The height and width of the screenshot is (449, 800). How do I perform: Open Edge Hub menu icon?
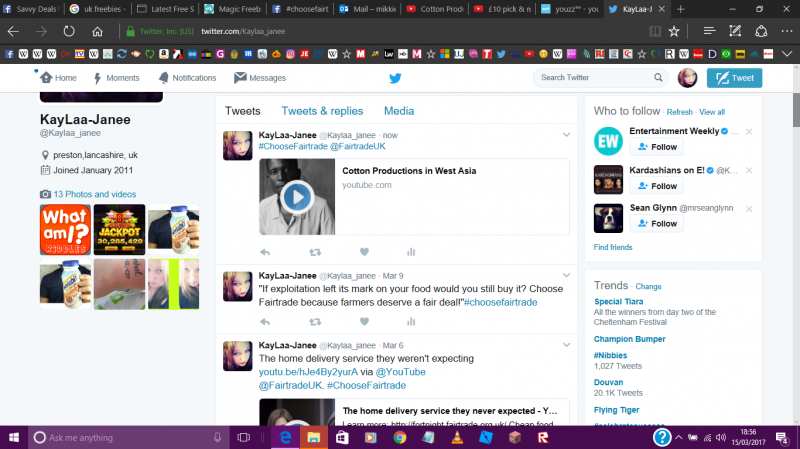[x=709, y=31]
